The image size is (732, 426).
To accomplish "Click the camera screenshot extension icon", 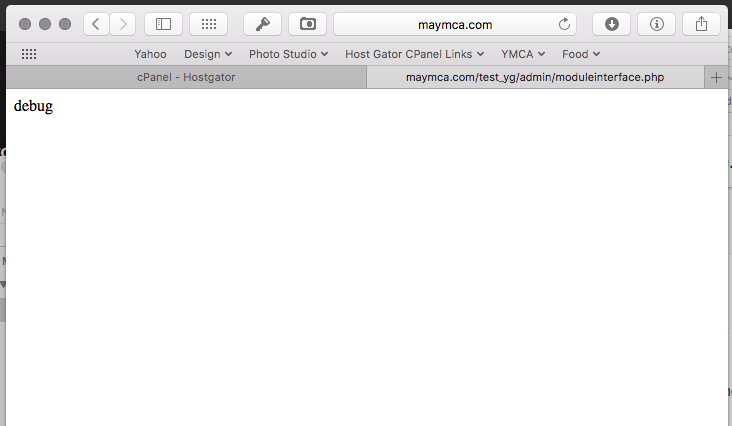I will (x=307, y=24).
